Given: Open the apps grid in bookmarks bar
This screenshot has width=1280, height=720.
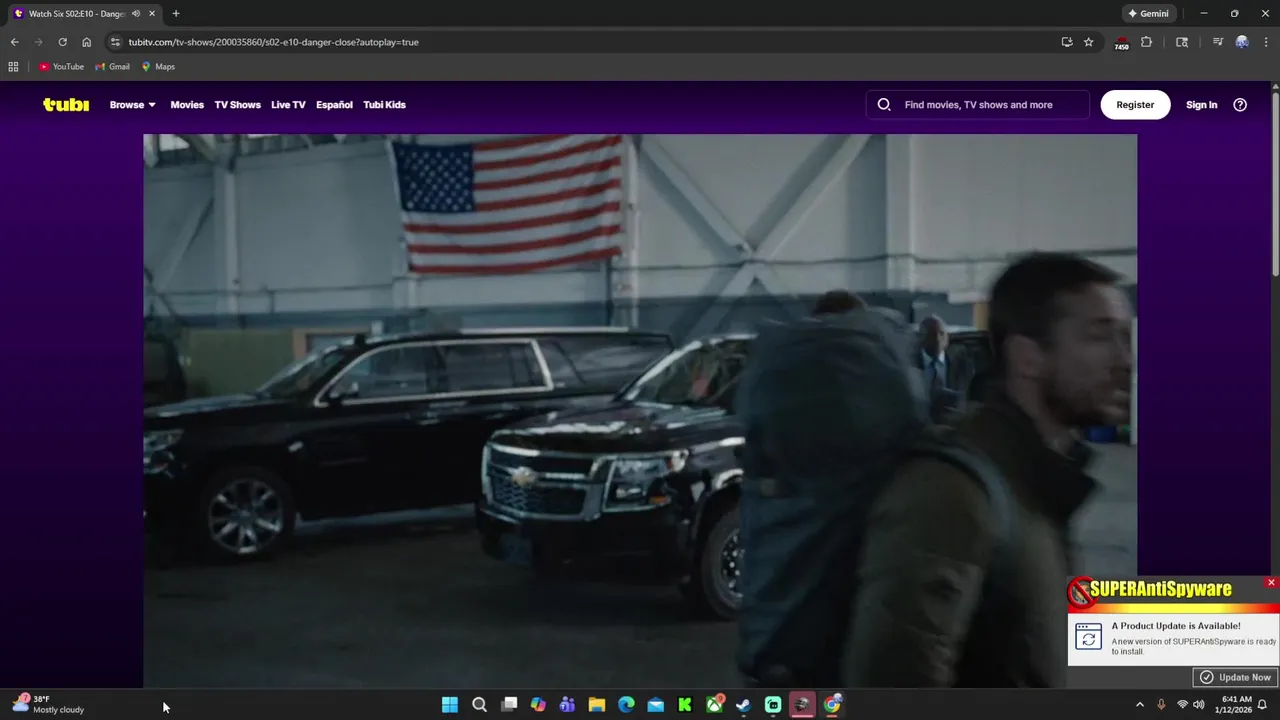Looking at the screenshot, I should point(13,67).
